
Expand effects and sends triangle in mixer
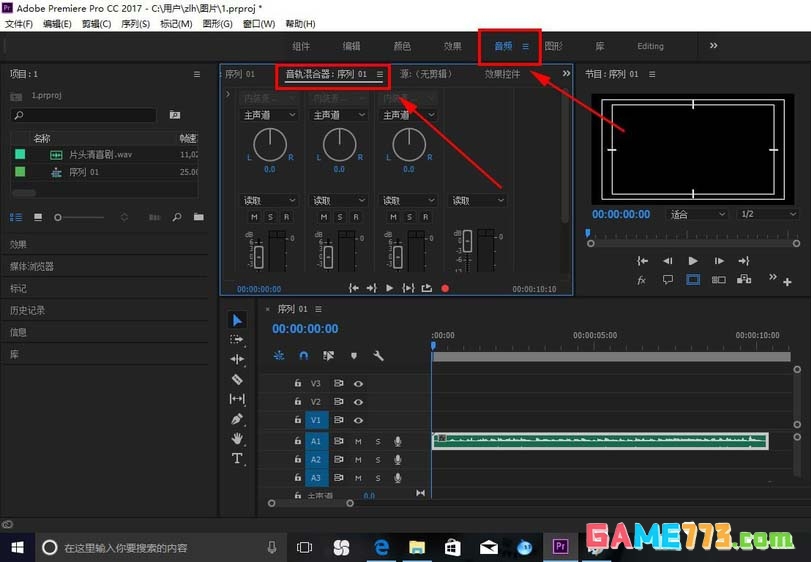(x=228, y=94)
